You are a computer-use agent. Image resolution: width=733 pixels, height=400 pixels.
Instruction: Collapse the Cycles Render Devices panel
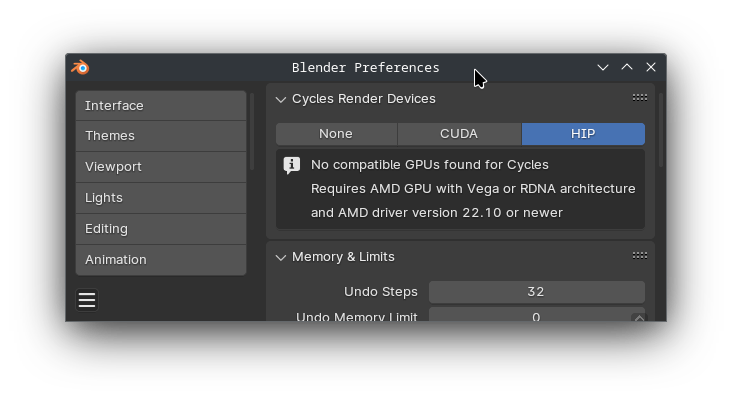tap(280, 100)
